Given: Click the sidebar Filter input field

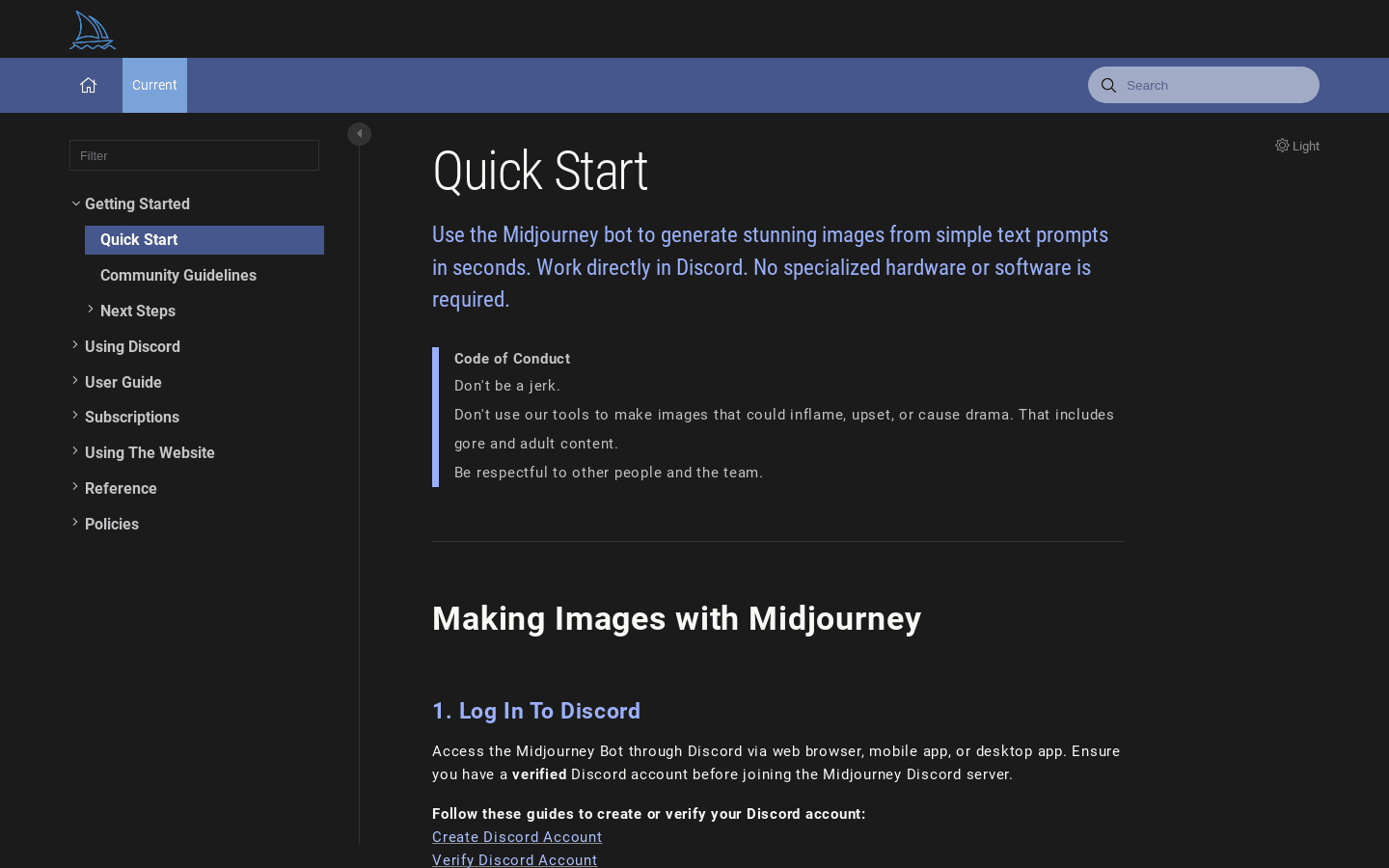Looking at the screenshot, I should 194,155.
